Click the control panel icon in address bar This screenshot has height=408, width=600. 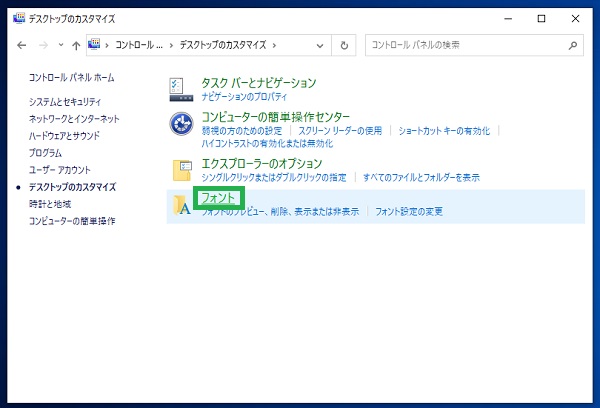pos(94,45)
